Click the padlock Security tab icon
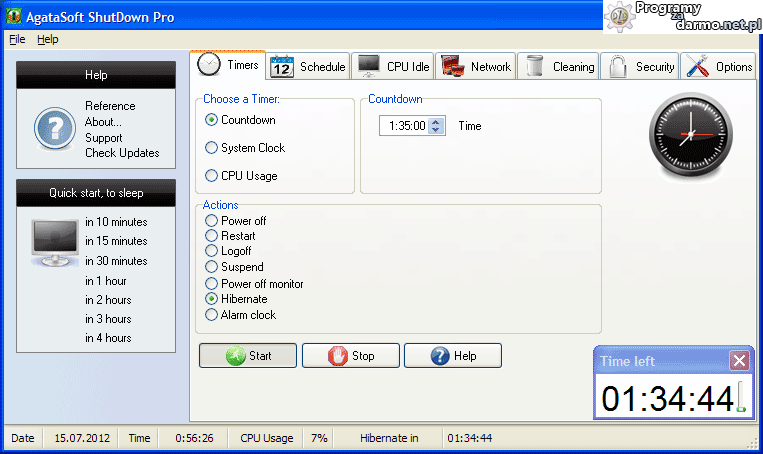763x454 pixels. point(619,67)
